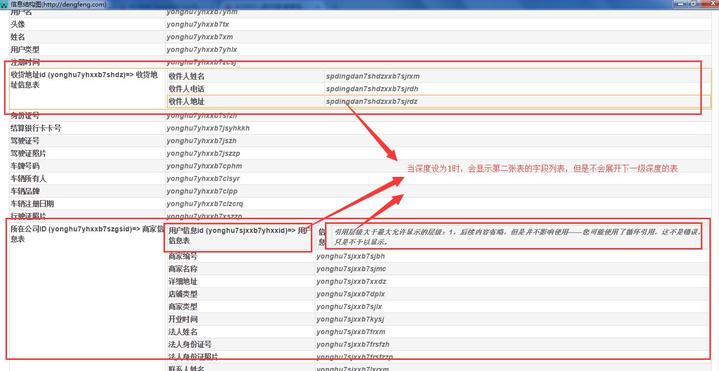This screenshot has width=719, height=371.
Task: Select the code yonghu7sjxxb7sjmc
Action: (x=351, y=268)
